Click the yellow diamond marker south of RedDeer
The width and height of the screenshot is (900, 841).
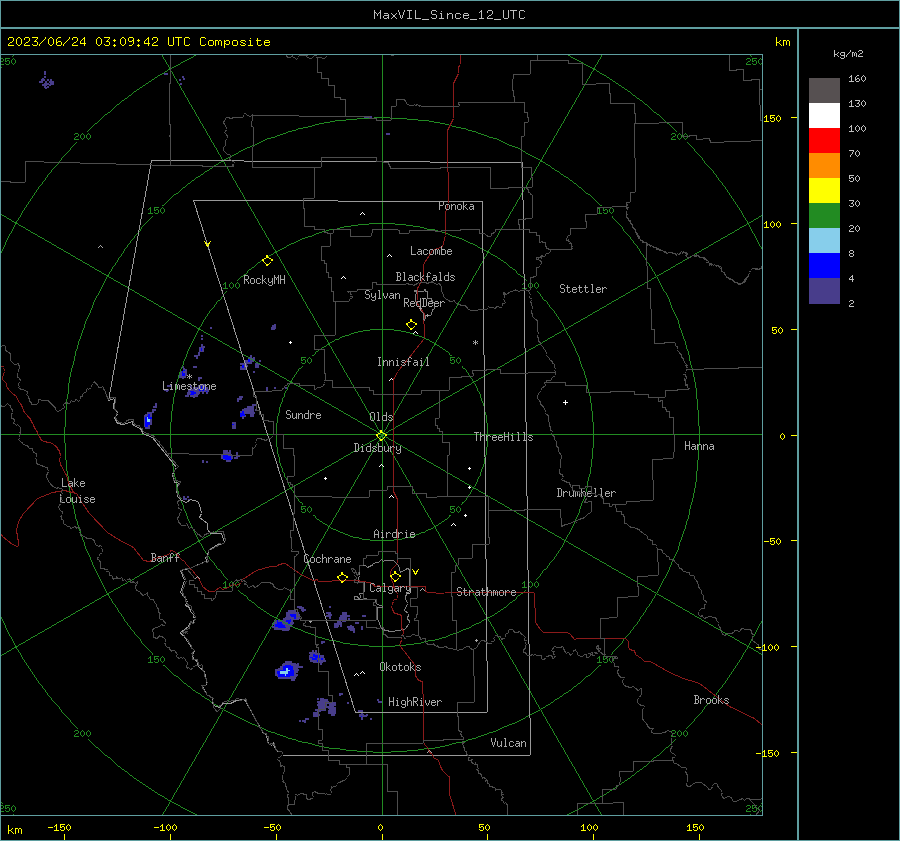411,325
